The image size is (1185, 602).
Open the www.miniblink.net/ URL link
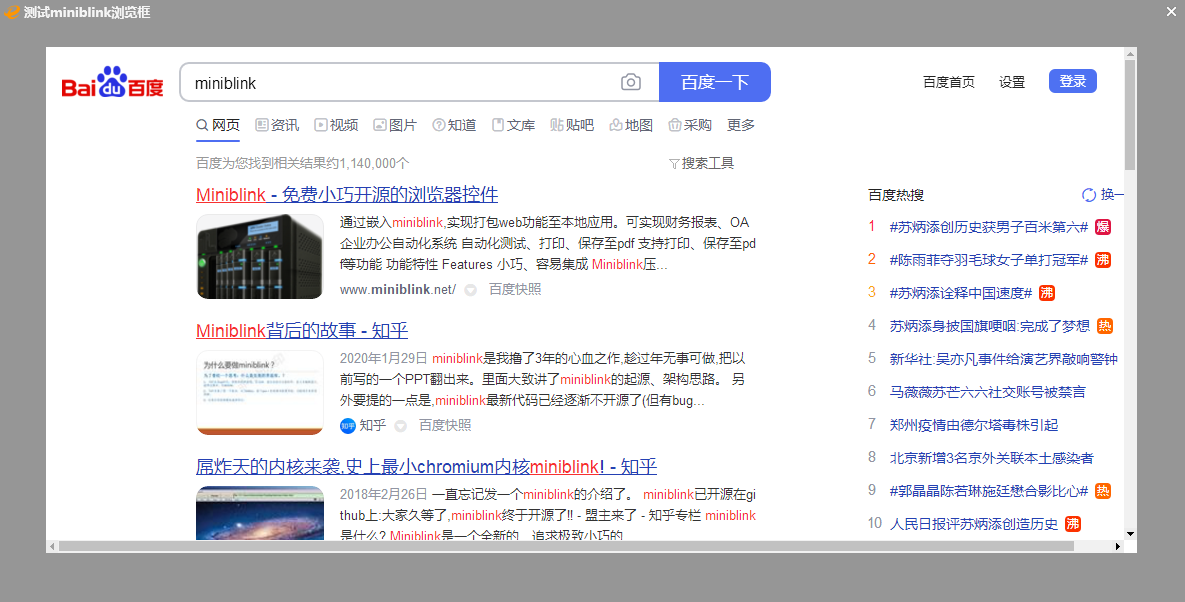click(x=398, y=289)
